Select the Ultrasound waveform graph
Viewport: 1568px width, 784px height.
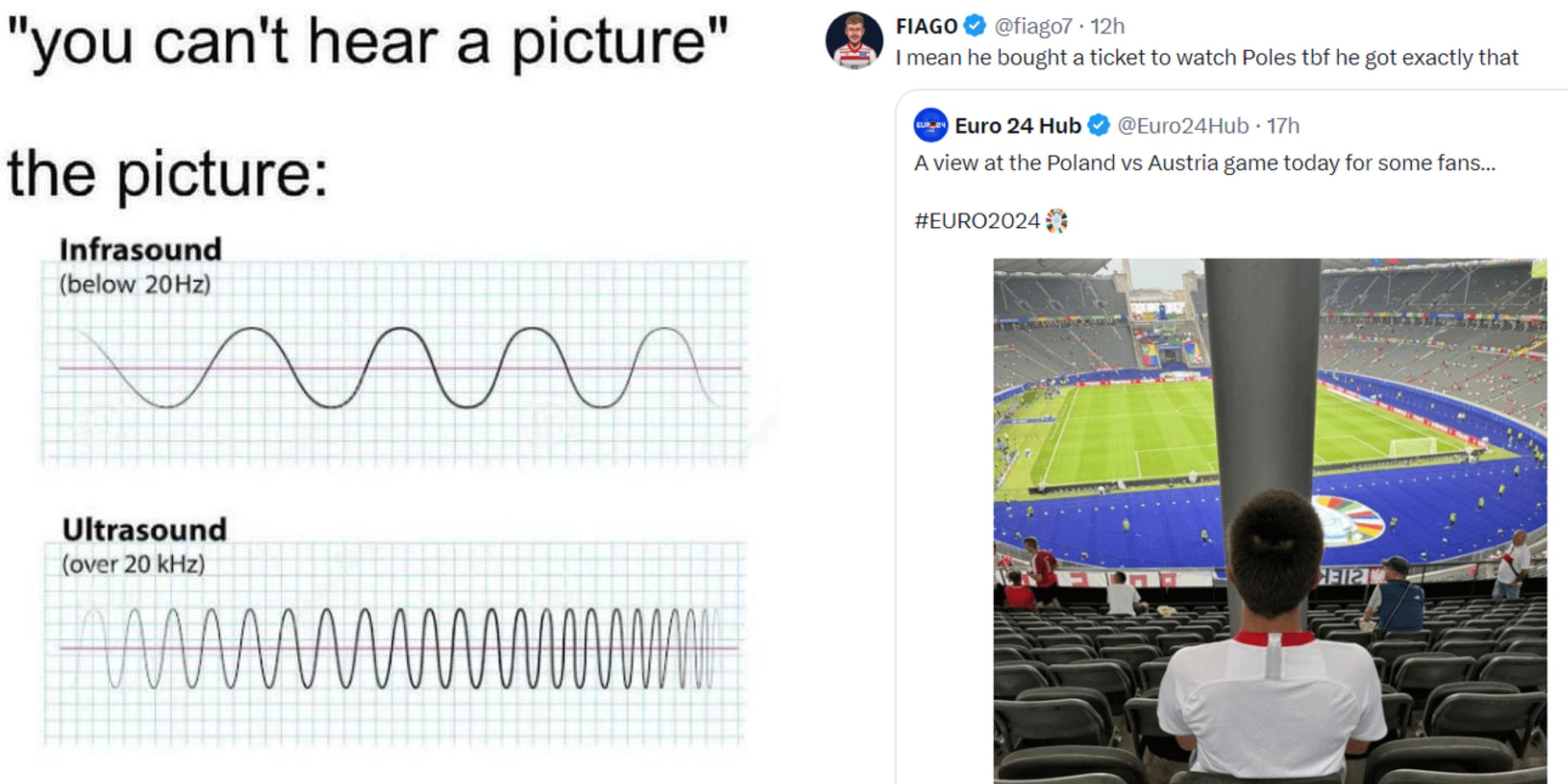pyautogui.click(x=395, y=647)
